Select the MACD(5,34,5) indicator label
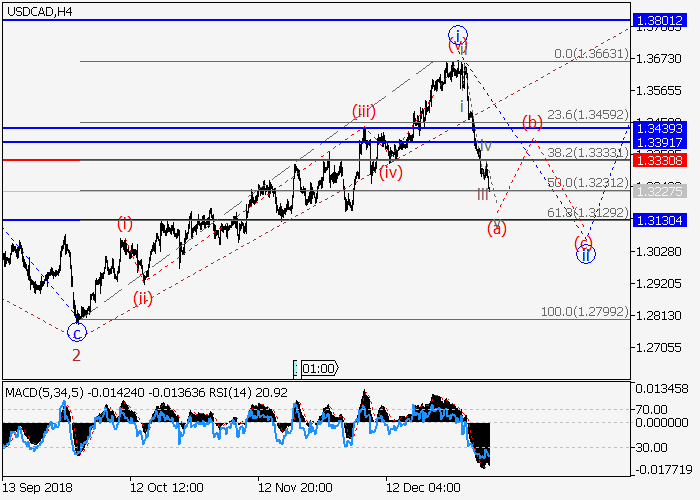 tap(42, 392)
